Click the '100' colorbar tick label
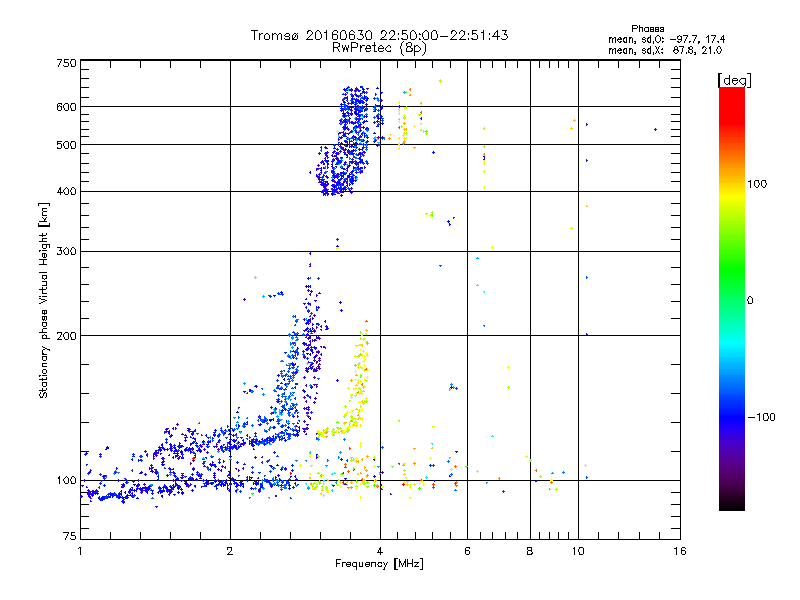The width and height of the screenshot is (800, 600). coord(757,184)
